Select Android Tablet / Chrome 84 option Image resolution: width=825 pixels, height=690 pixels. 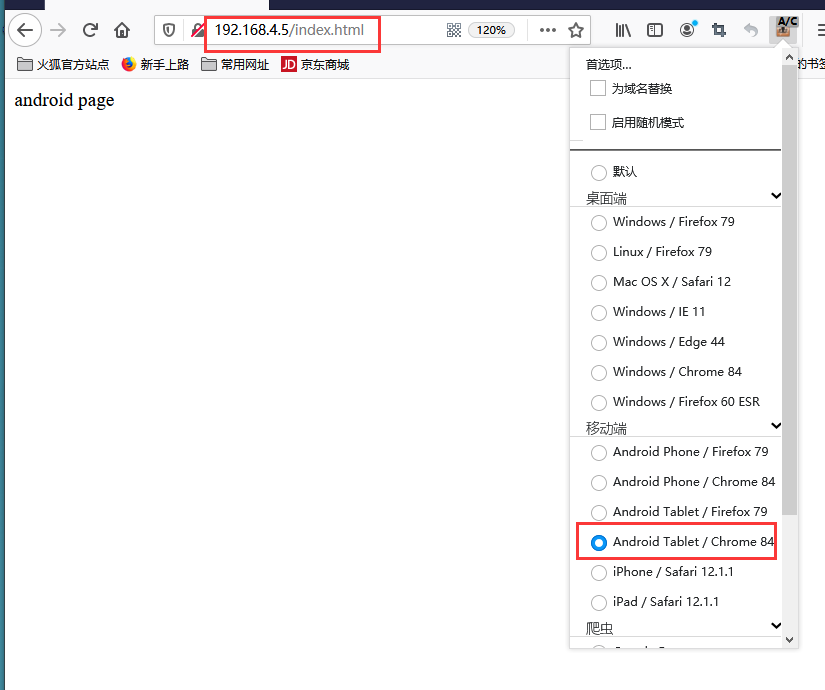click(x=599, y=543)
